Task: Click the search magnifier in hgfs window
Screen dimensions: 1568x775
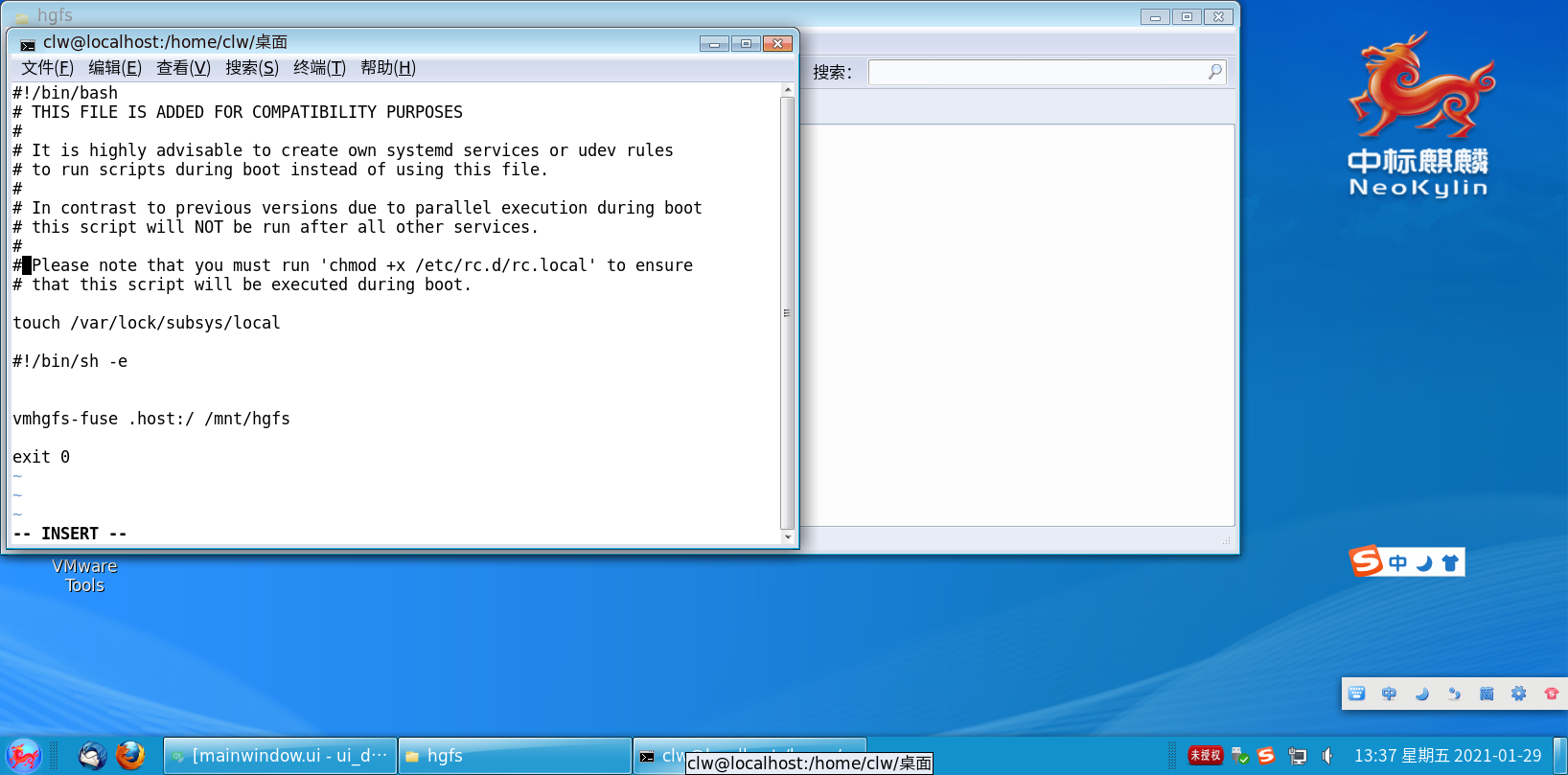Action: 1214,72
